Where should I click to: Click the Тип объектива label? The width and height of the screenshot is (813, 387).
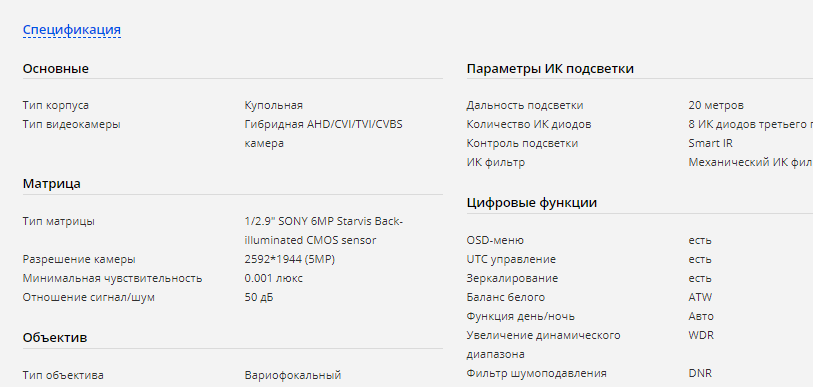click(63, 375)
